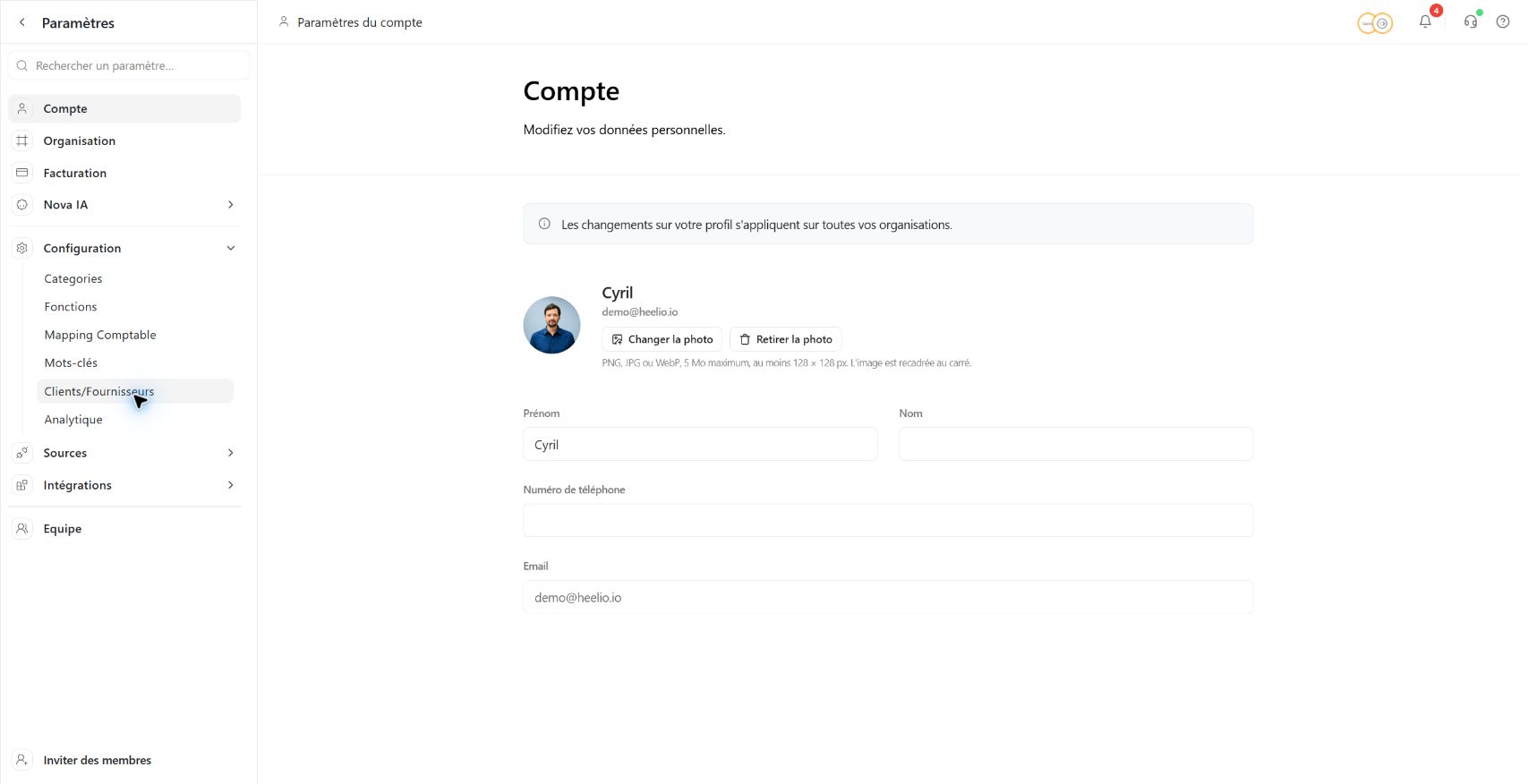Click the magnifier icon in the search field
This screenshot has width=1528, height=784.
[22, 65]
